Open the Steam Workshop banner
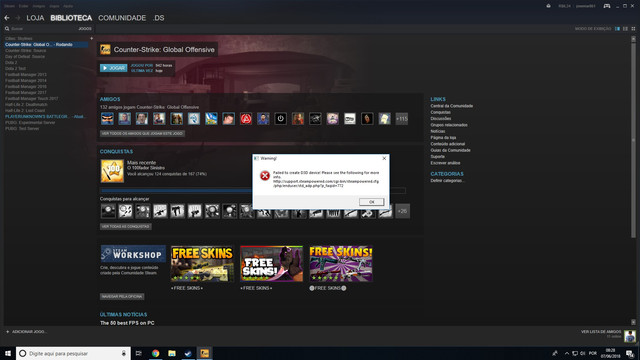640x360 pixels. (x=133, y=254)
